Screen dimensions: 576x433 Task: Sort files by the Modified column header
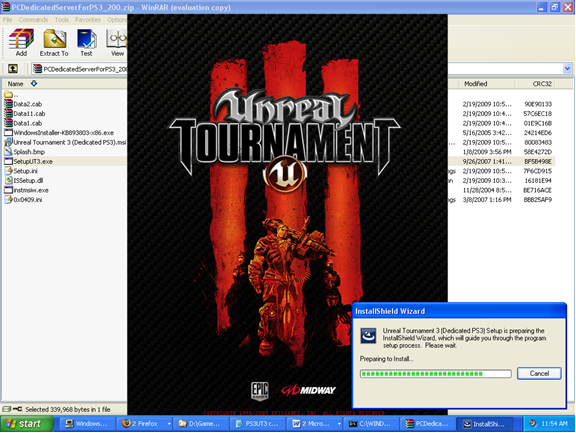(486, 84)
